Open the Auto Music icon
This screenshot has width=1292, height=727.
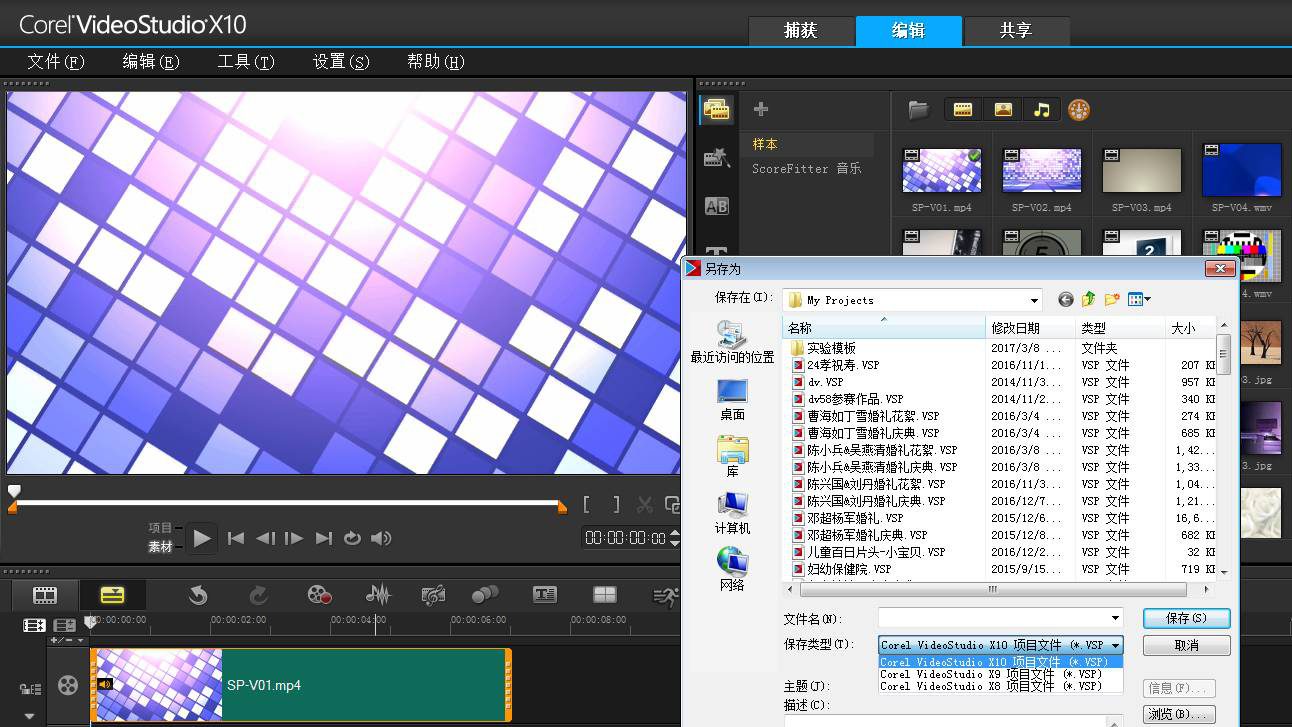[433, 595]
